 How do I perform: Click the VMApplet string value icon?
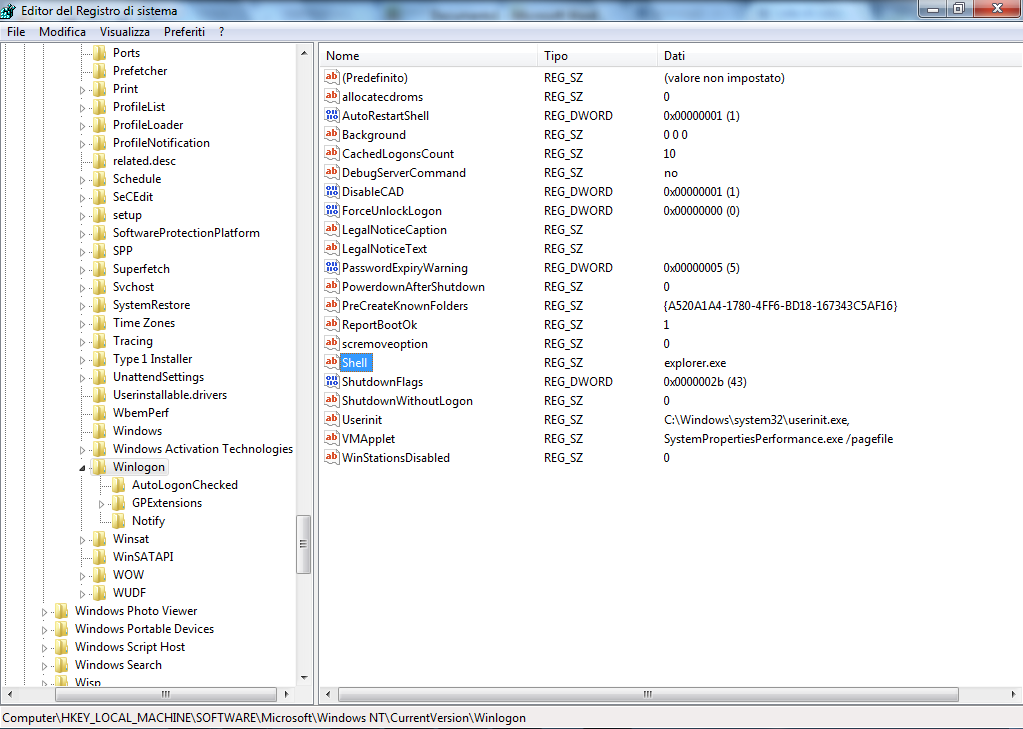[x=331, y=438]
